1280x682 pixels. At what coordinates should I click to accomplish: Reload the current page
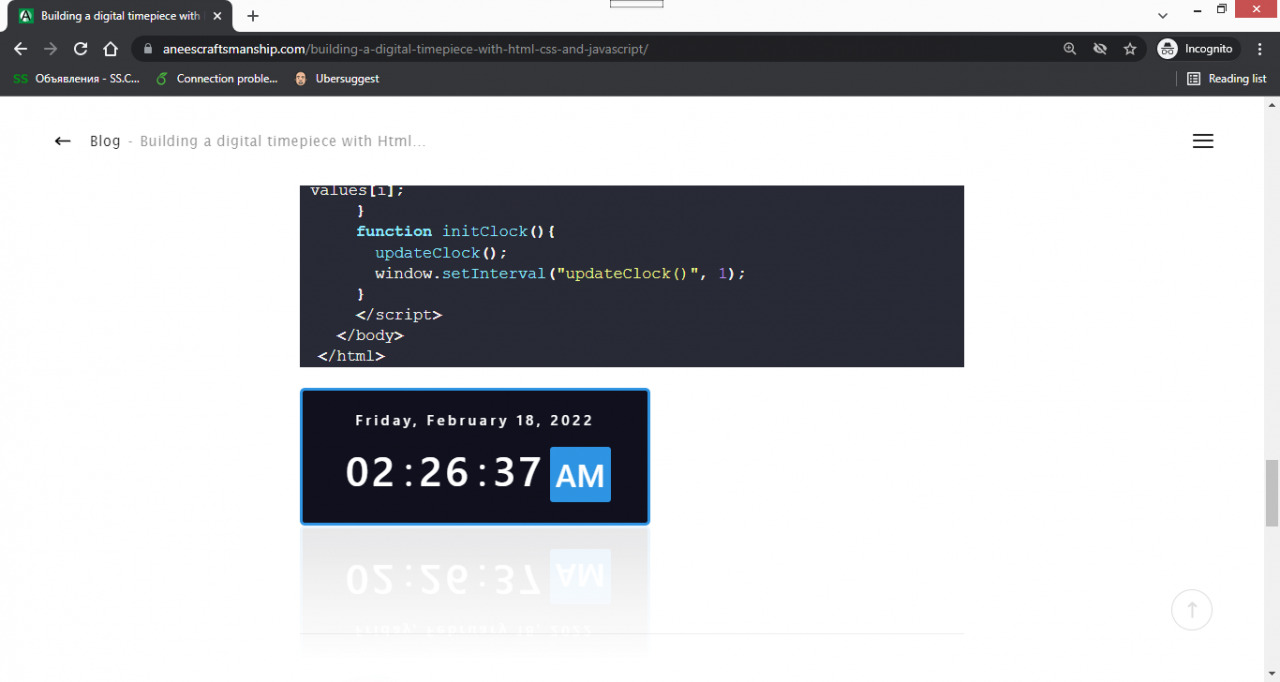pos(80,48)
